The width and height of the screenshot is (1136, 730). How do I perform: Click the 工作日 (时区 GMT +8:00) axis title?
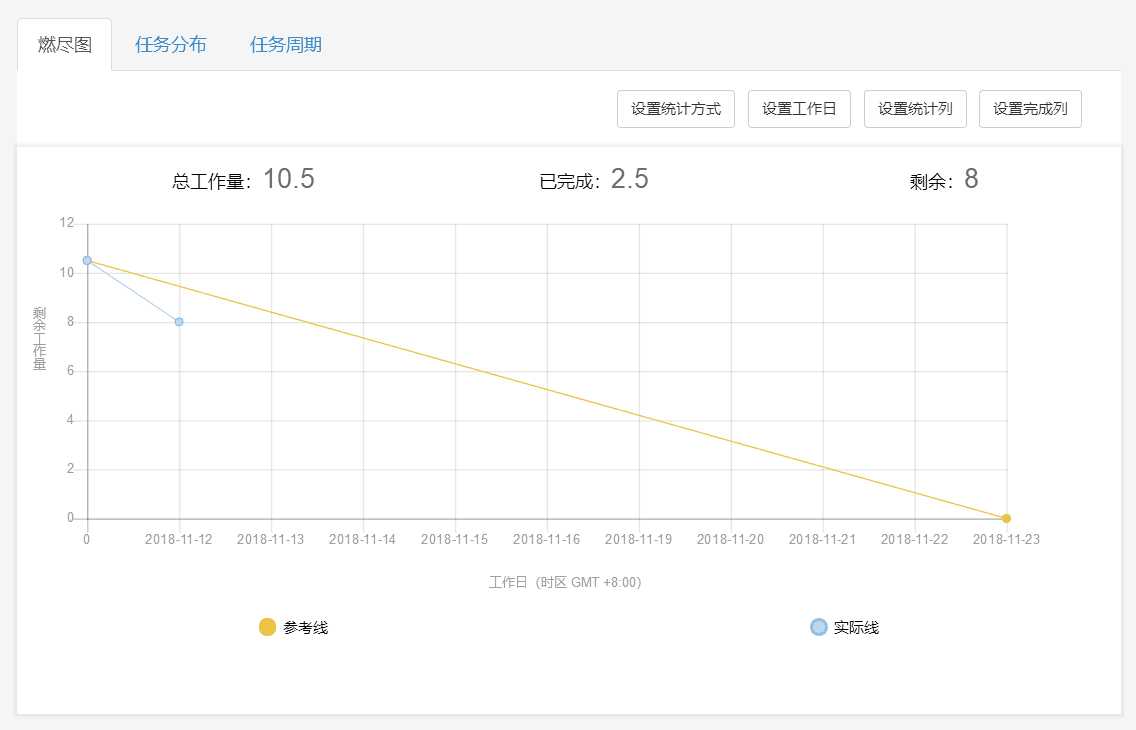(x=565, y=582)
